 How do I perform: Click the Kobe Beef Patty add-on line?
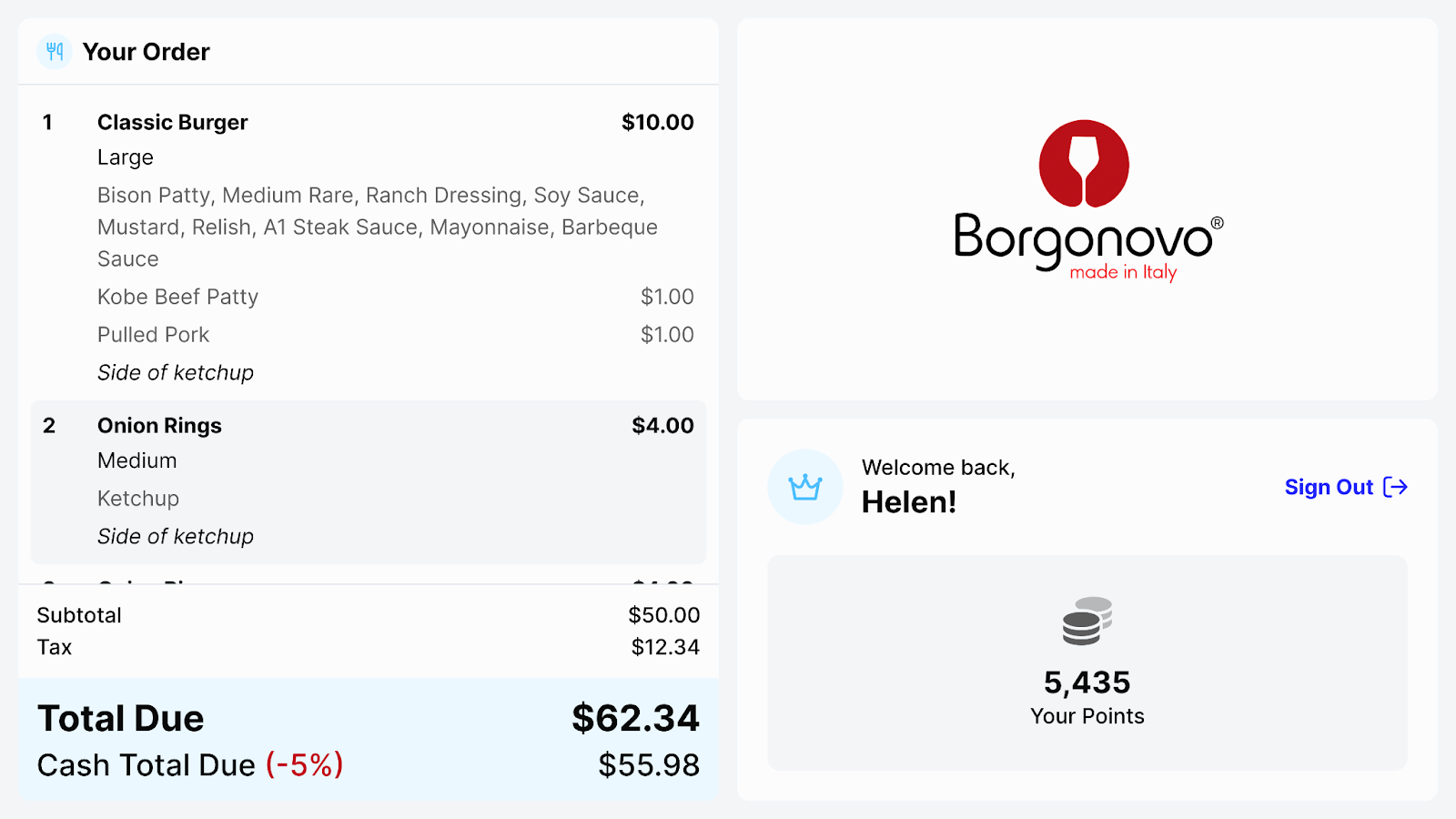(x=178, y=298)
